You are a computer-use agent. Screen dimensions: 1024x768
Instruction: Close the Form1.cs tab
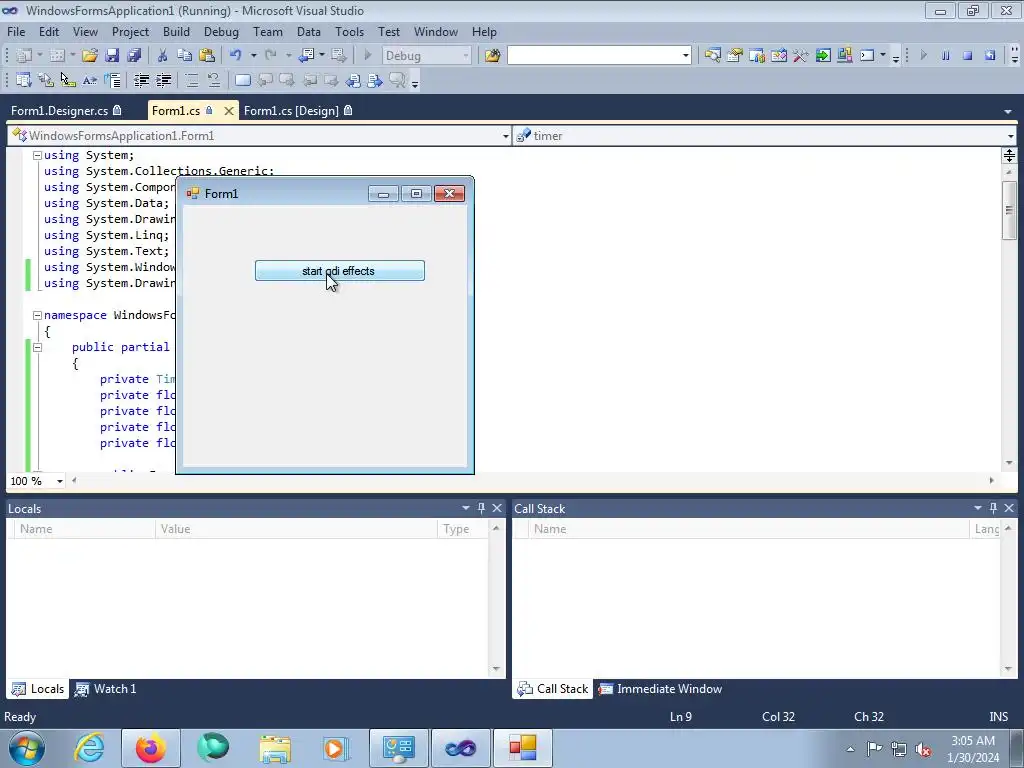pos(229,111)
